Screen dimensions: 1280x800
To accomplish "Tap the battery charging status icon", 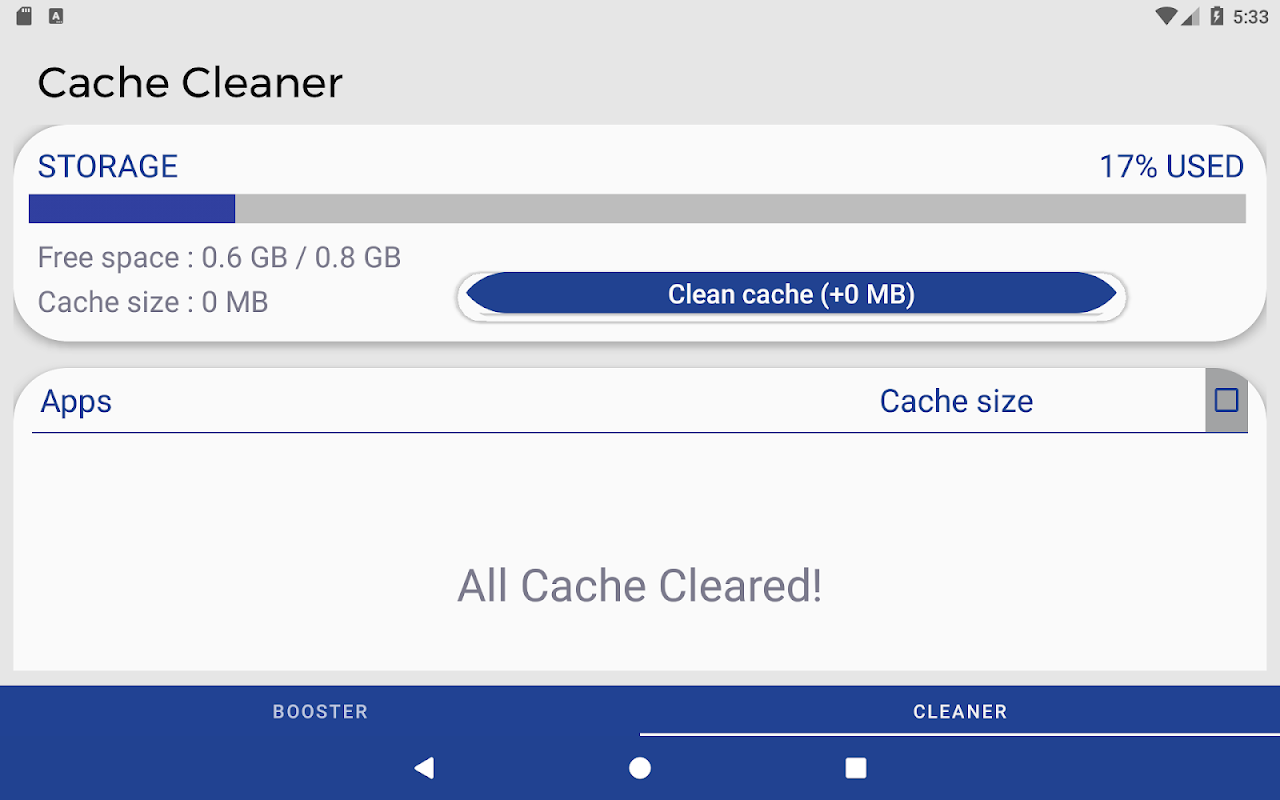I will tap(1217, 16).
